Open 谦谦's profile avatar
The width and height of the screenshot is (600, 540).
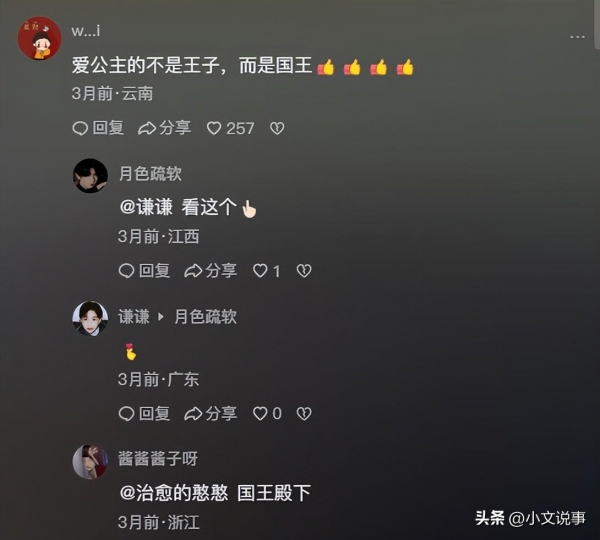point(90,319)
